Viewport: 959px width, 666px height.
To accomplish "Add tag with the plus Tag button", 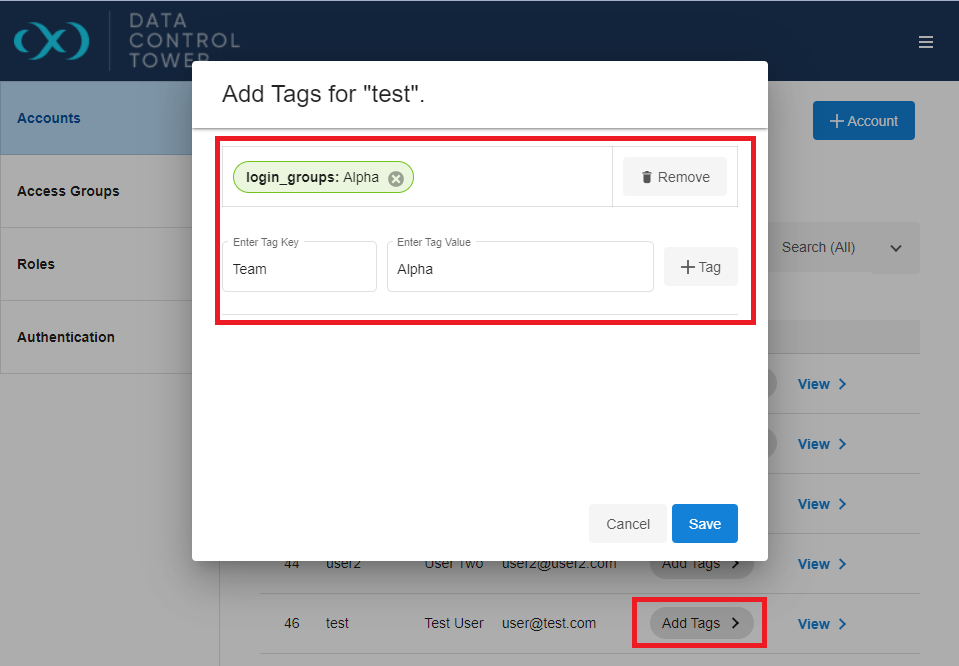I will tap(700, 267).
